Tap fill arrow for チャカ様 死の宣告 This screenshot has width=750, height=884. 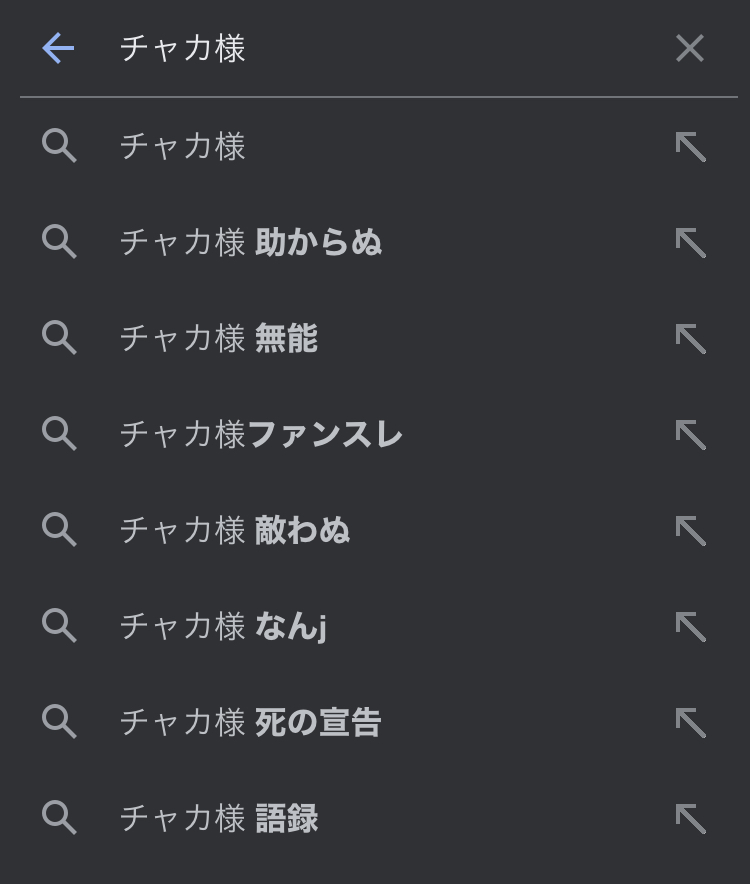point(690,723)
